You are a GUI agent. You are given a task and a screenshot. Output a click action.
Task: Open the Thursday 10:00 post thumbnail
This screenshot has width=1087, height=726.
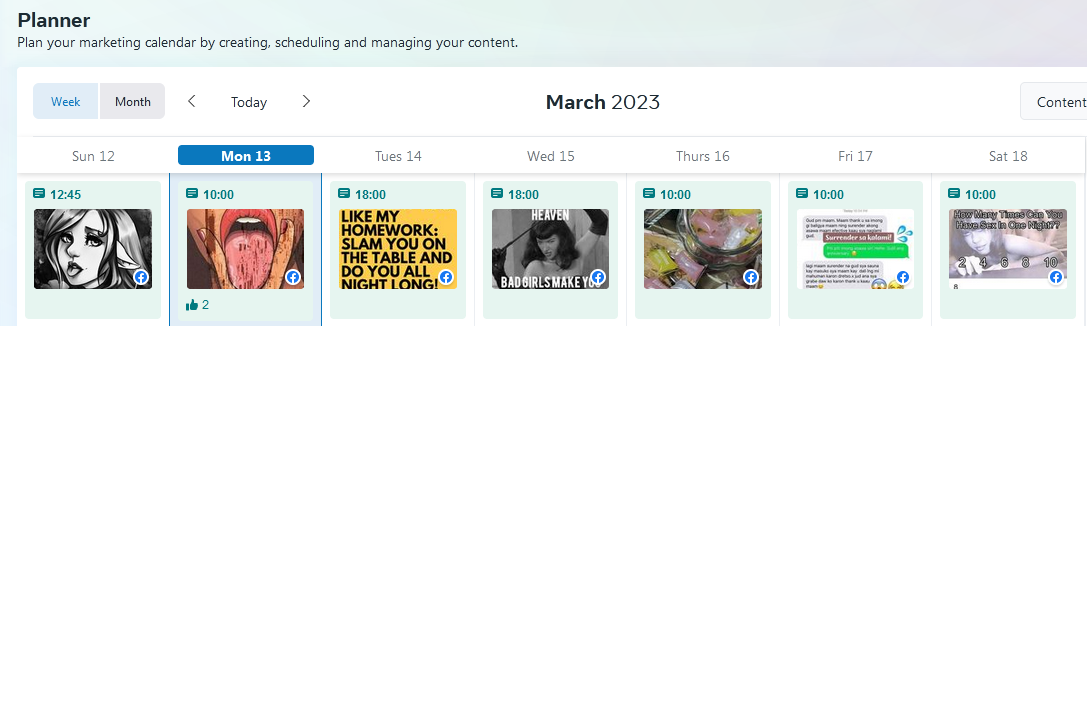point(703,249)
